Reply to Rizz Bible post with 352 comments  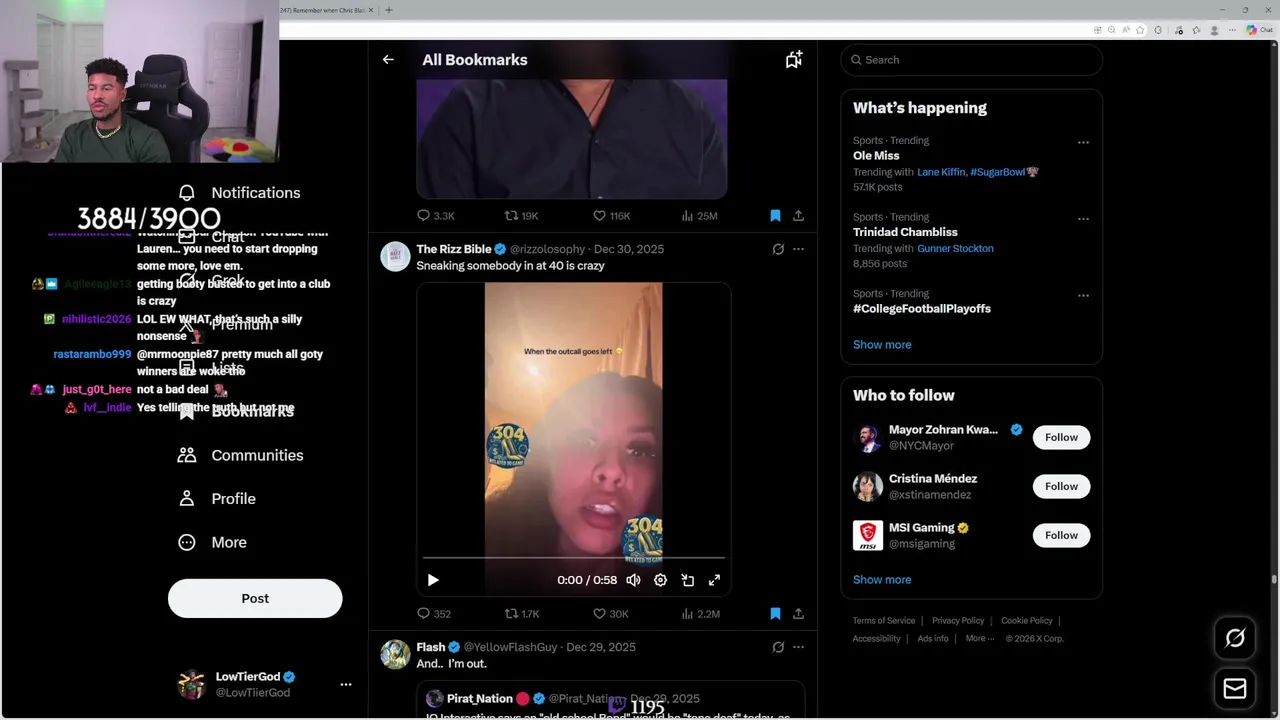click(434, 614)
